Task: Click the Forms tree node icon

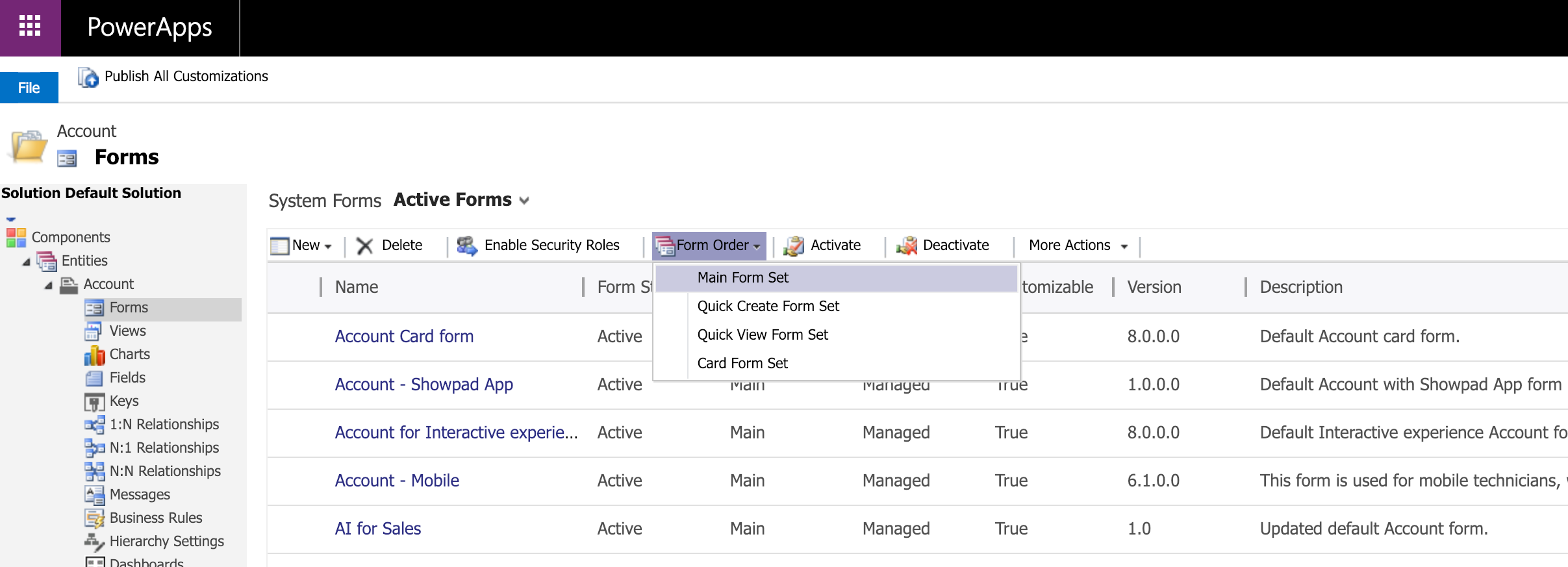Action: (x=94, y=308)
